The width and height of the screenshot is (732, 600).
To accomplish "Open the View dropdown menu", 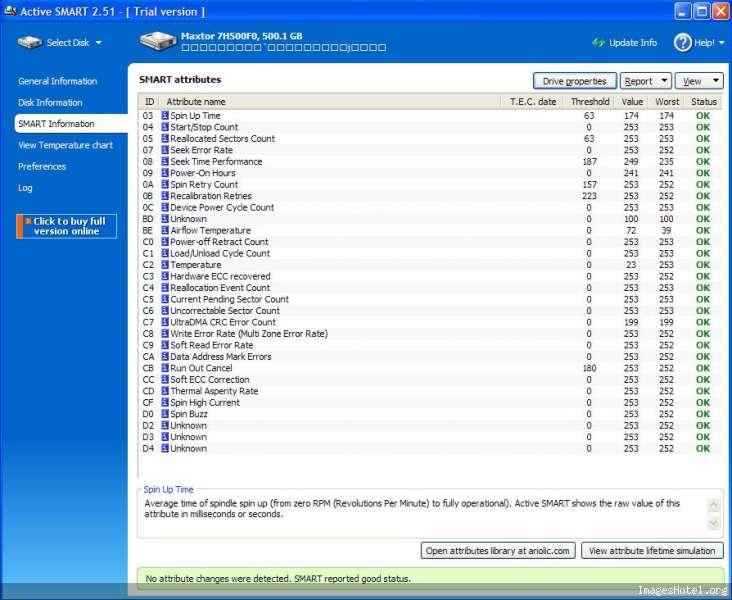I will tap(699, 81).
